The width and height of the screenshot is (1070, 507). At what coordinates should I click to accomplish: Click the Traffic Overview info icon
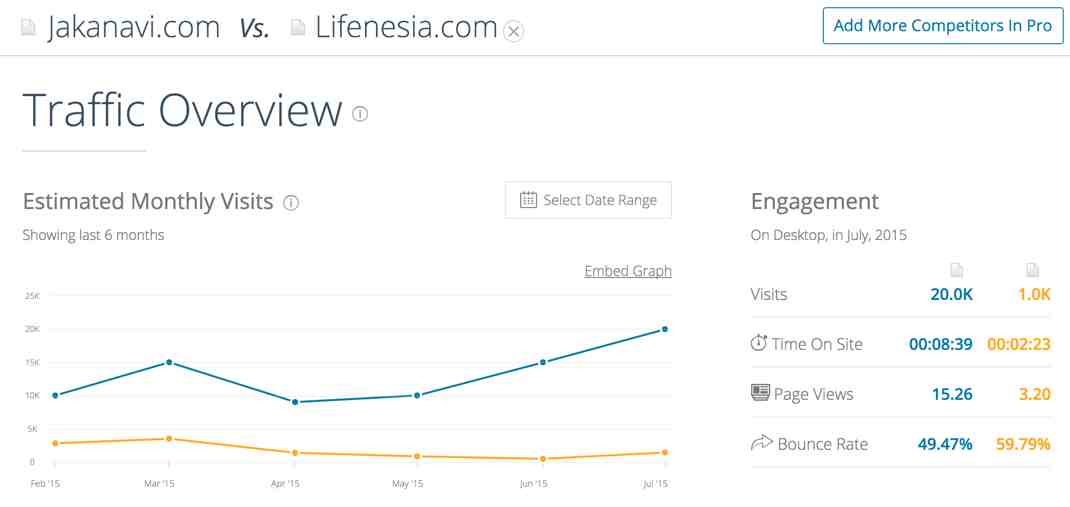tap(360, 114)
